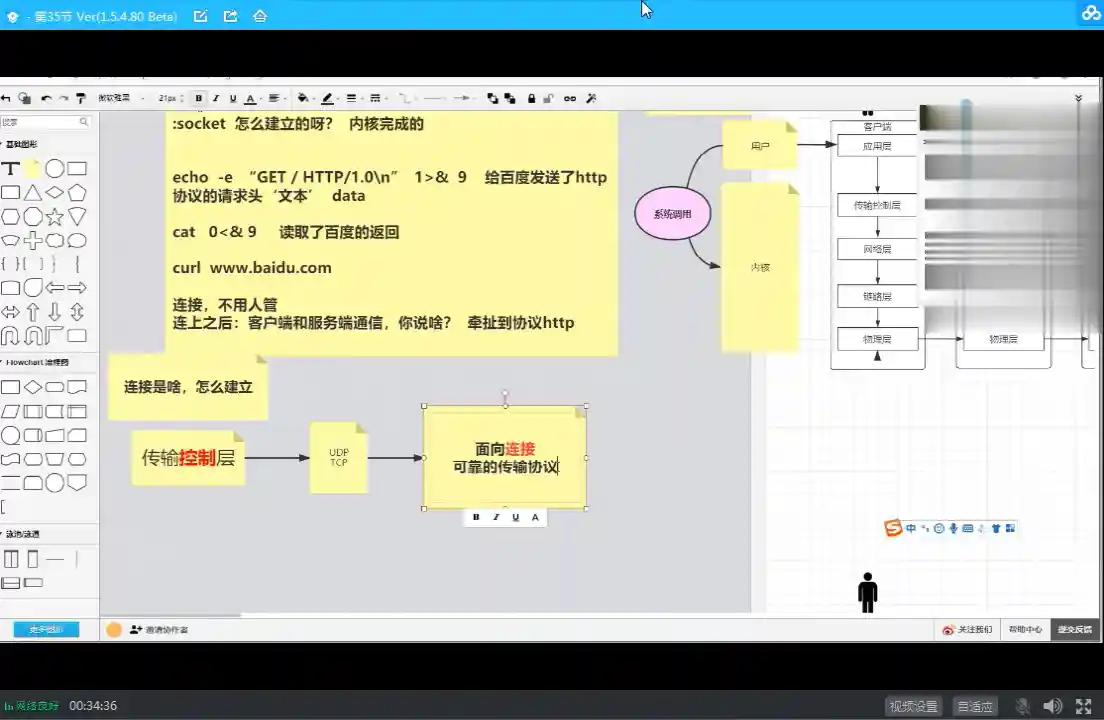Viewport: 1104px width, 720px height.
Task: Toggle underline in the floating text toolbar
Action: [515, 517]
